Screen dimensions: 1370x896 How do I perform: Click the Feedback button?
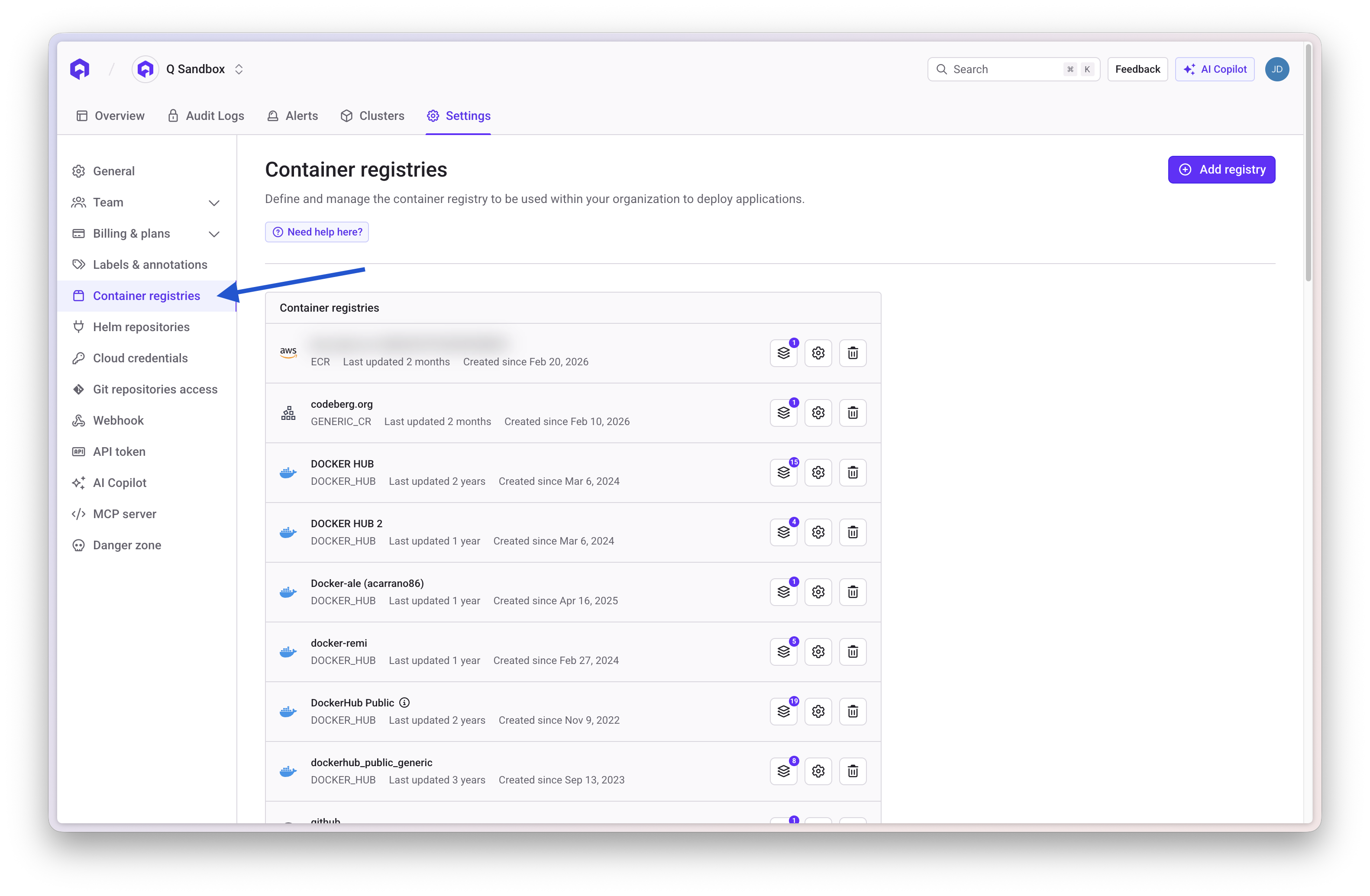pos(1137,69)
